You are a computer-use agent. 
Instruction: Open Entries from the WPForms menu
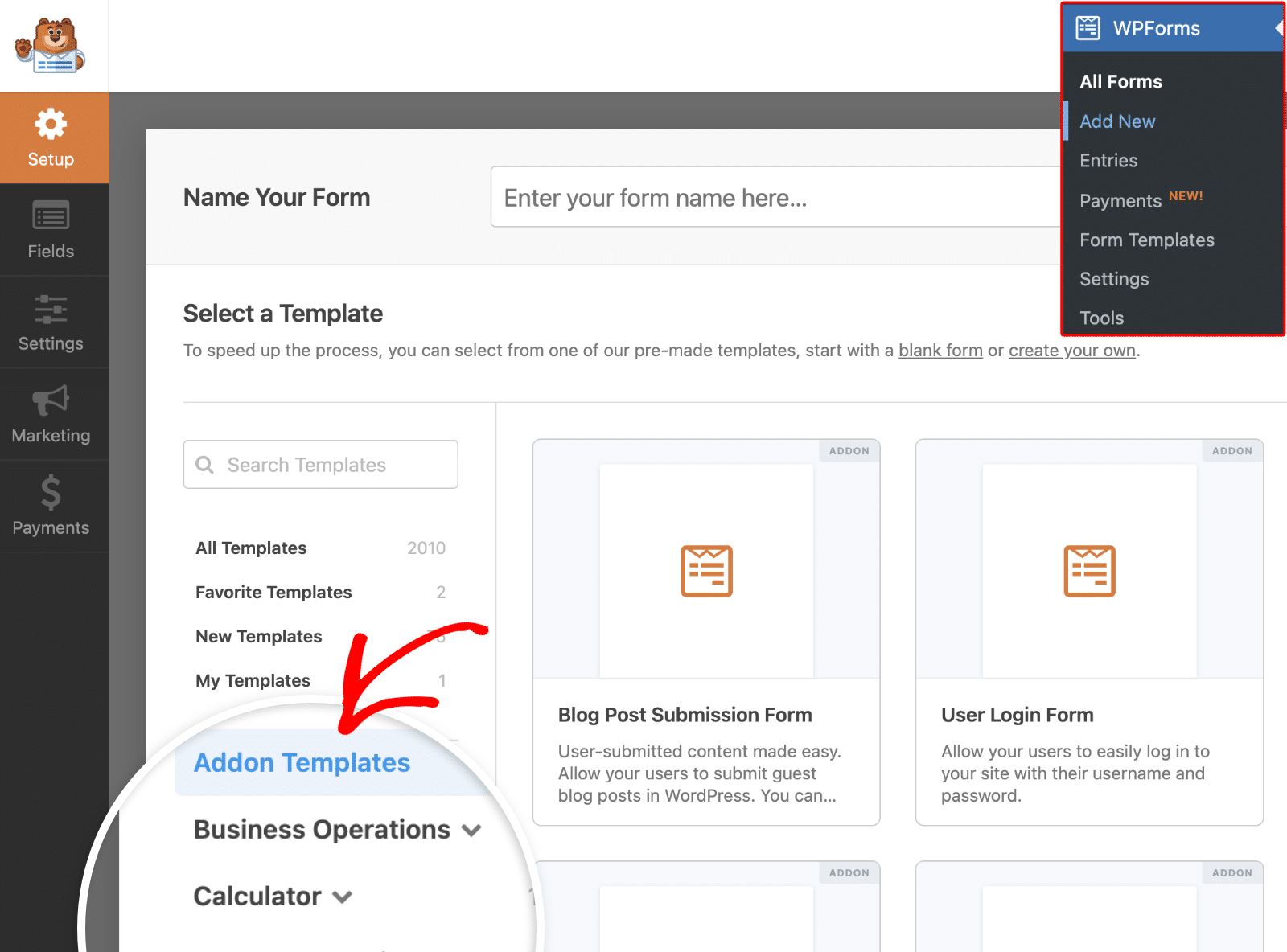(x=1108, y=161)
